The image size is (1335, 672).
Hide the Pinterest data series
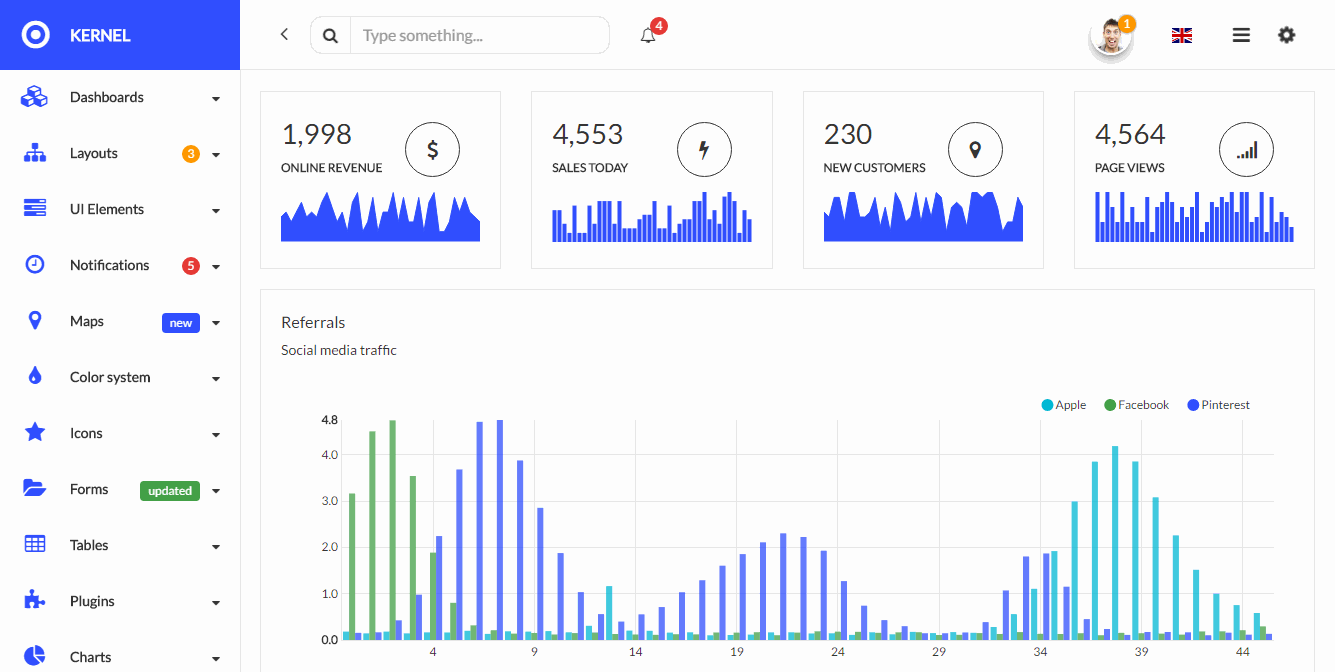click(x=1218, y=404)
